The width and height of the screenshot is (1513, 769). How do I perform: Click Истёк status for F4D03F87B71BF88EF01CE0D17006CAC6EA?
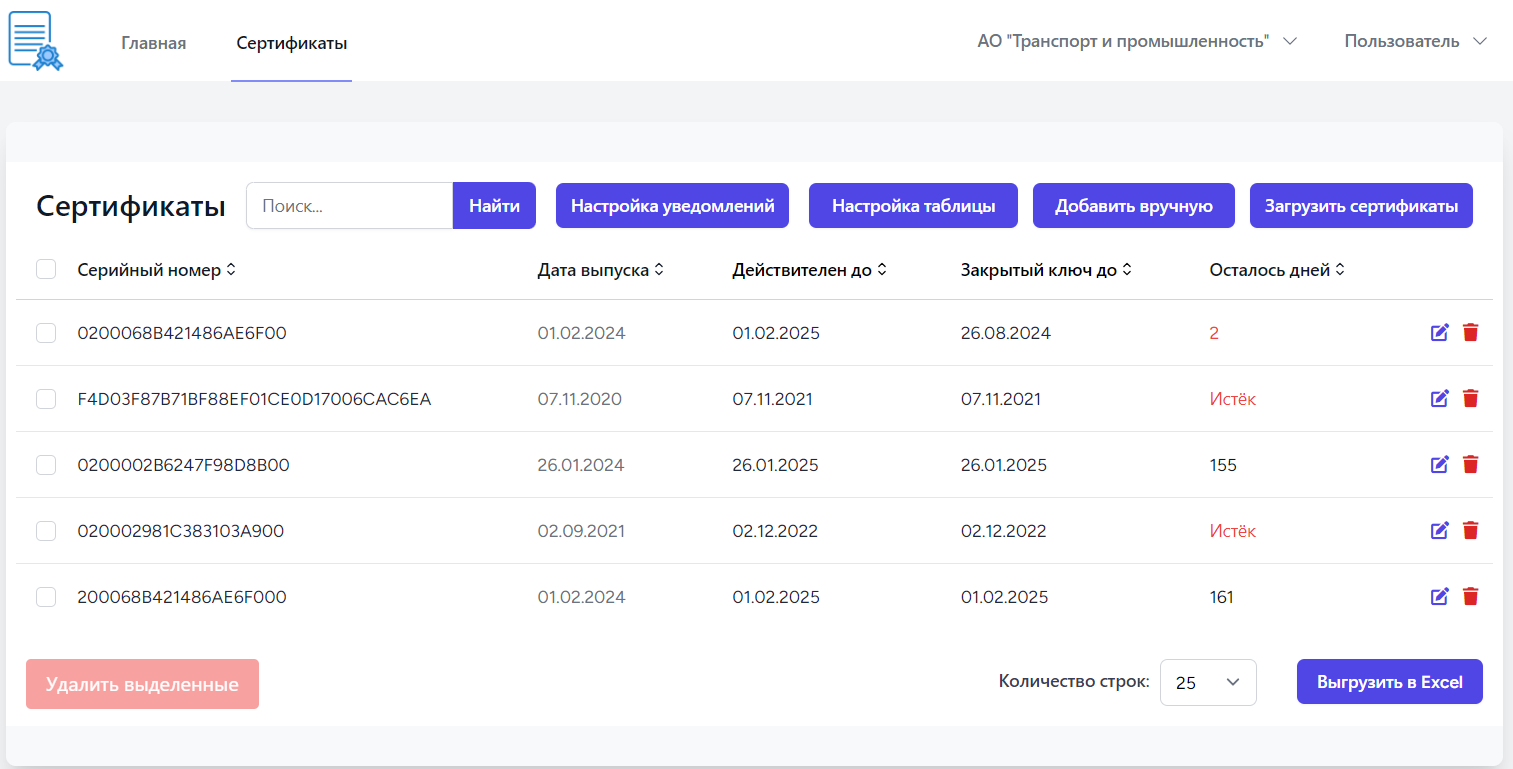tap(1233, 399)
